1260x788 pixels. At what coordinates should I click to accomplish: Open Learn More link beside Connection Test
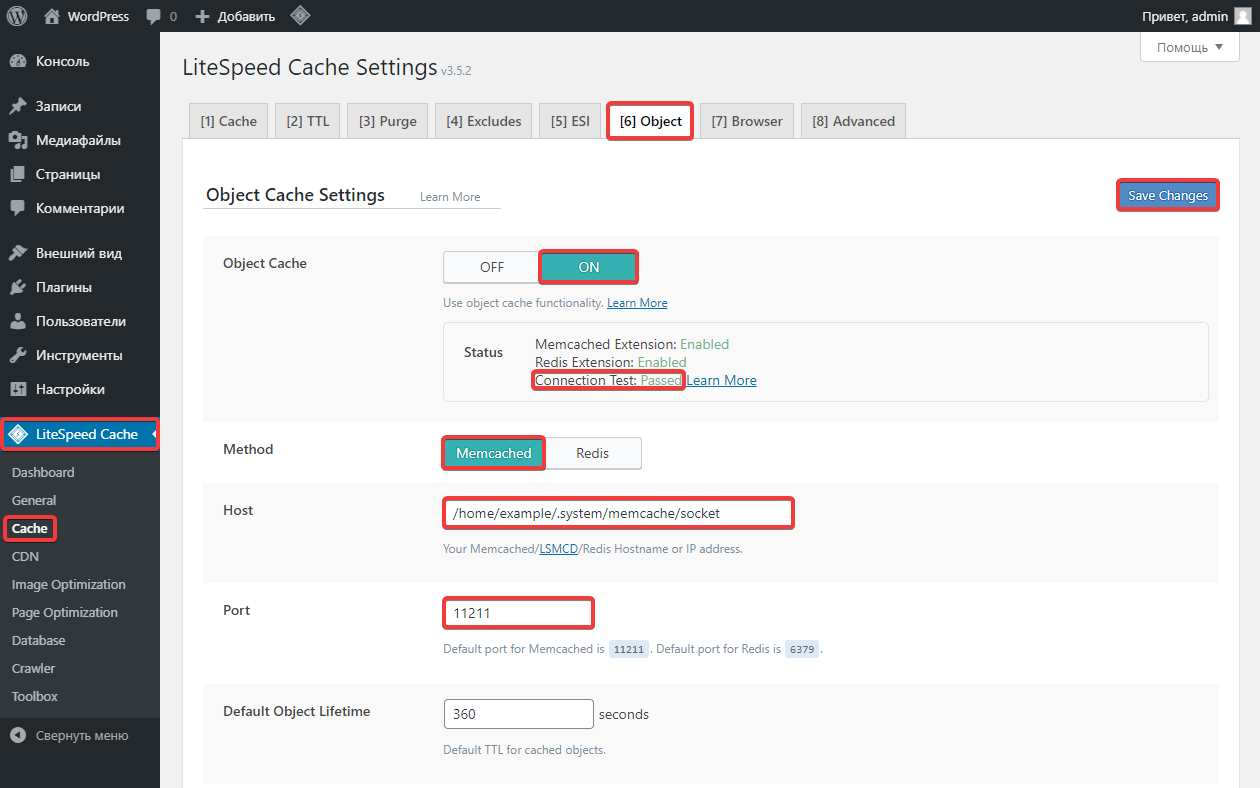tap(721, 380)
